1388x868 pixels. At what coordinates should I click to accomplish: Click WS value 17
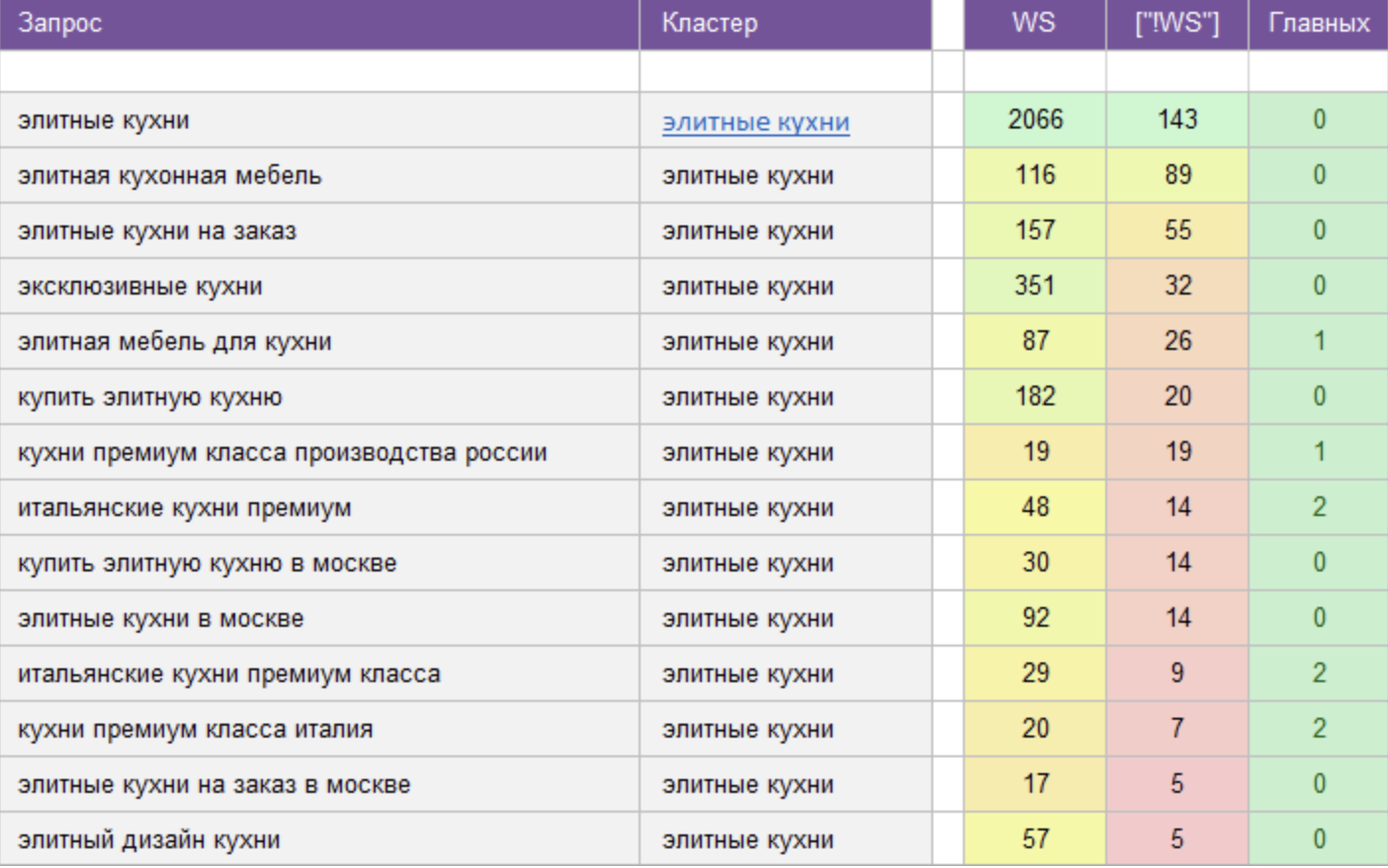click(1035, 785)
